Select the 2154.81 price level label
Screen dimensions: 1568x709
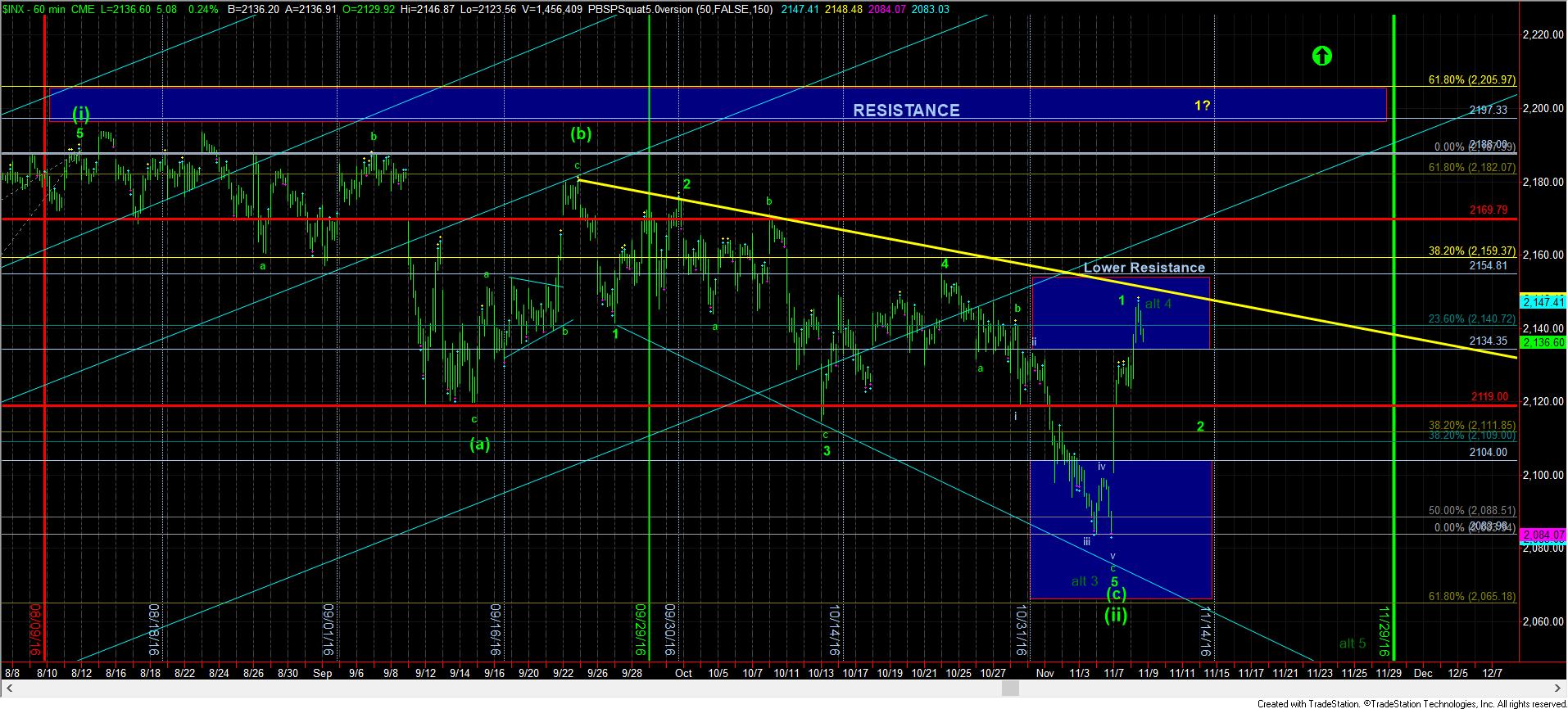(1489, 266)
